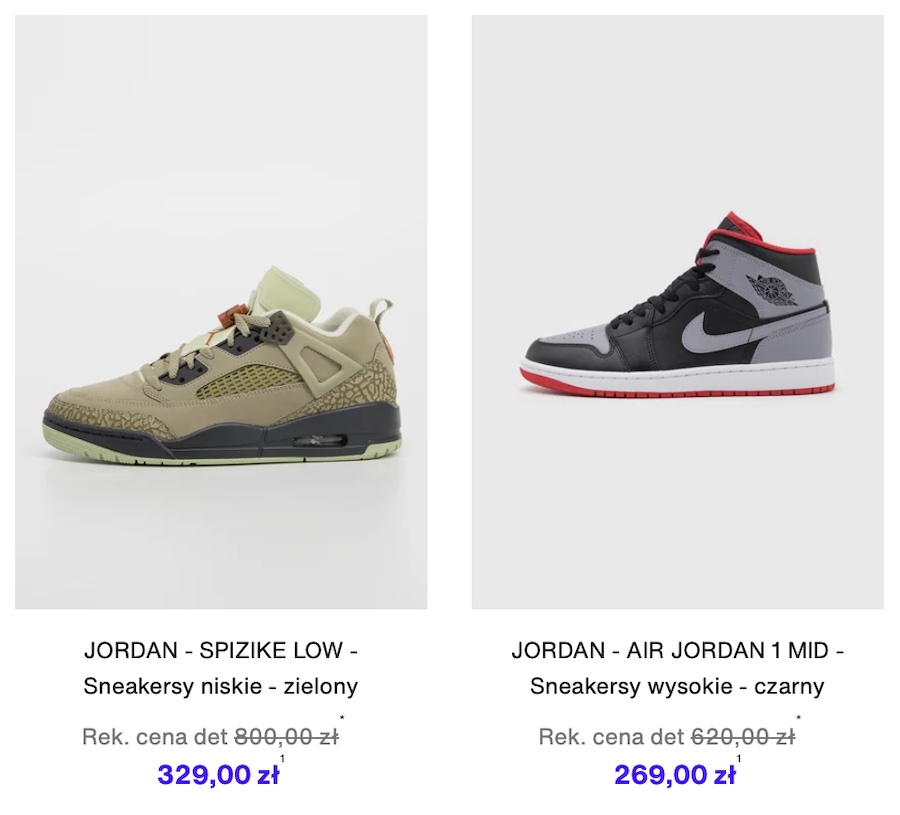The height and width of the screenshot is (815, 900).
Task: Open the Spizike Low sneaker product image
Action: [221, 312]
